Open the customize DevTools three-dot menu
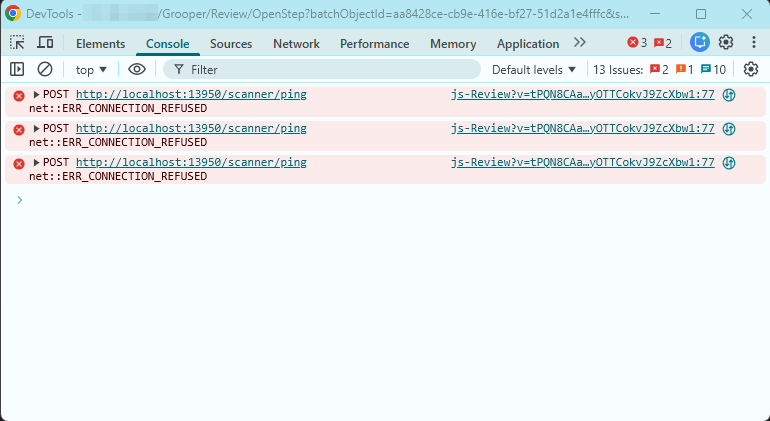Viewport: 770px width, 421px height. [x=753, y=43]
